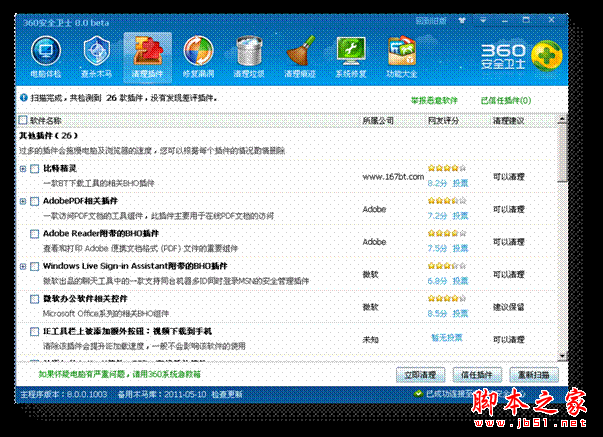Image resolution: width=603 pixels, height=437 pixels.
Task: Click the 重新扫描 rescan button
Action: (x=534, y=375)
